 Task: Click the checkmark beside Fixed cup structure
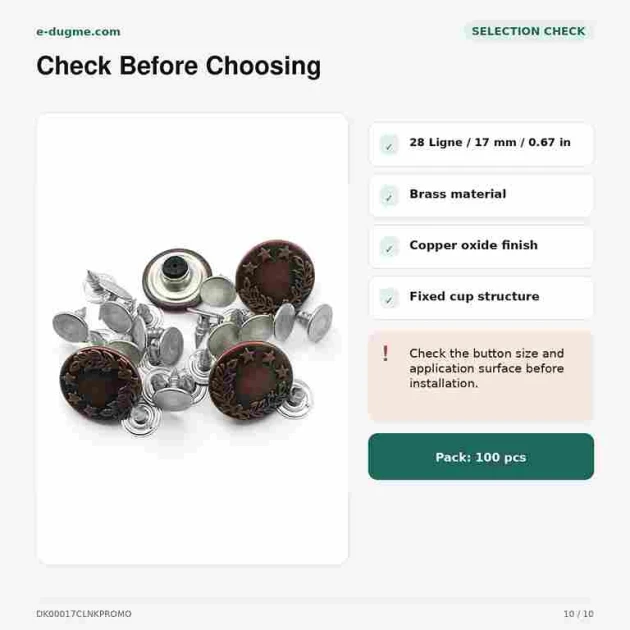click(x=389, y=299)
